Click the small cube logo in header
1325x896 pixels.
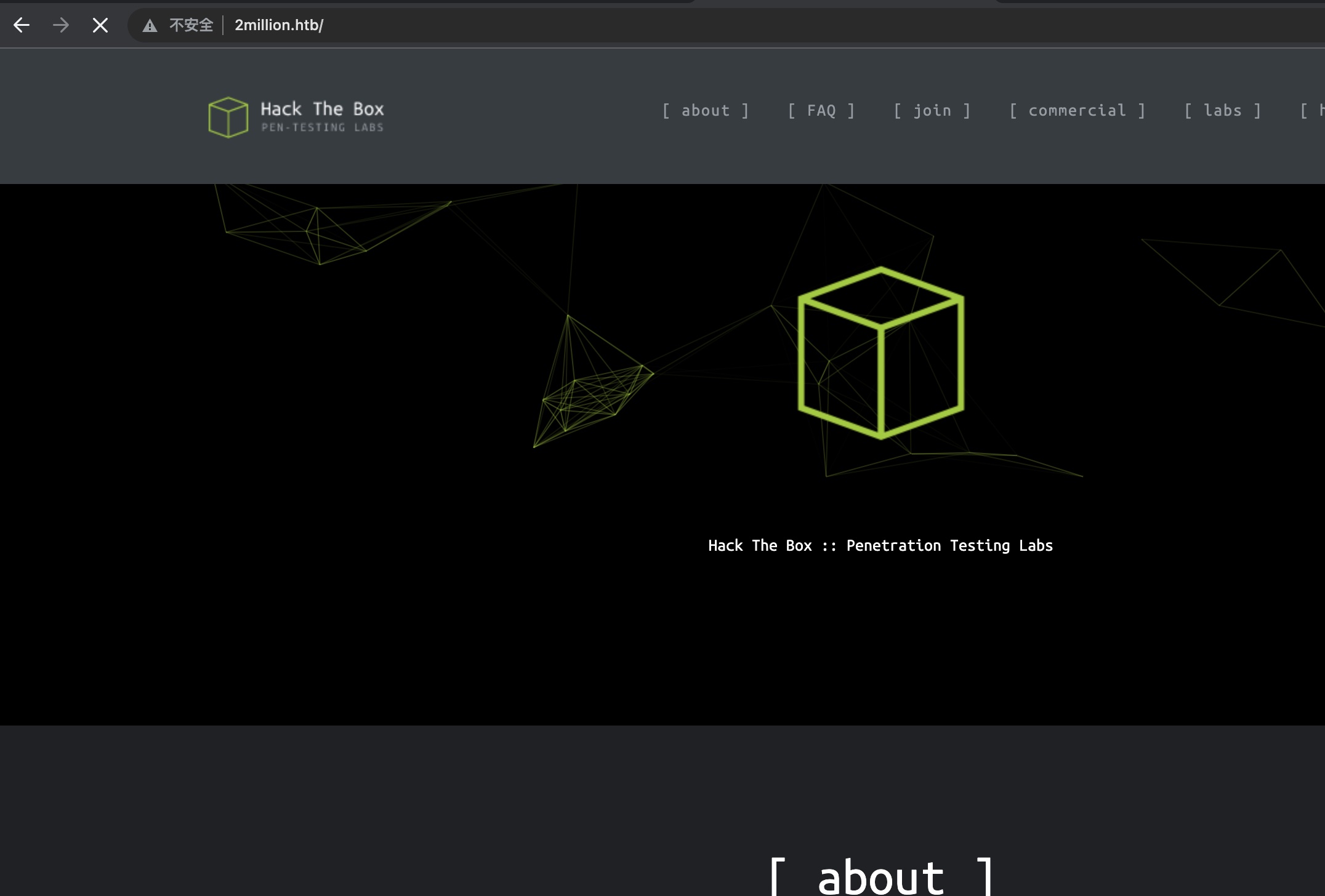pos(228,117)
